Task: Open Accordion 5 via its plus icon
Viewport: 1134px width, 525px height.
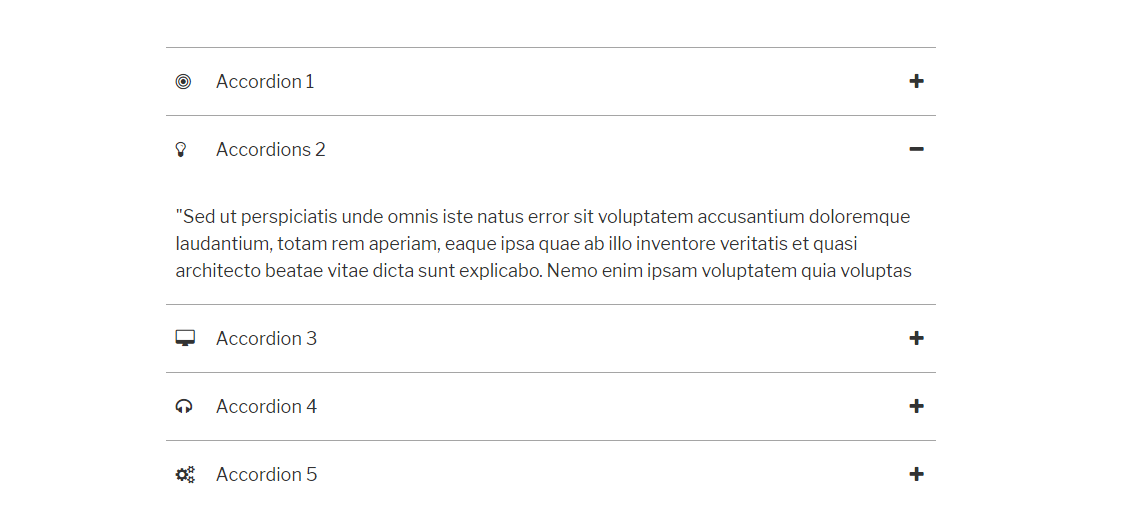Action: pyautogui.click(x=916, y=474)
